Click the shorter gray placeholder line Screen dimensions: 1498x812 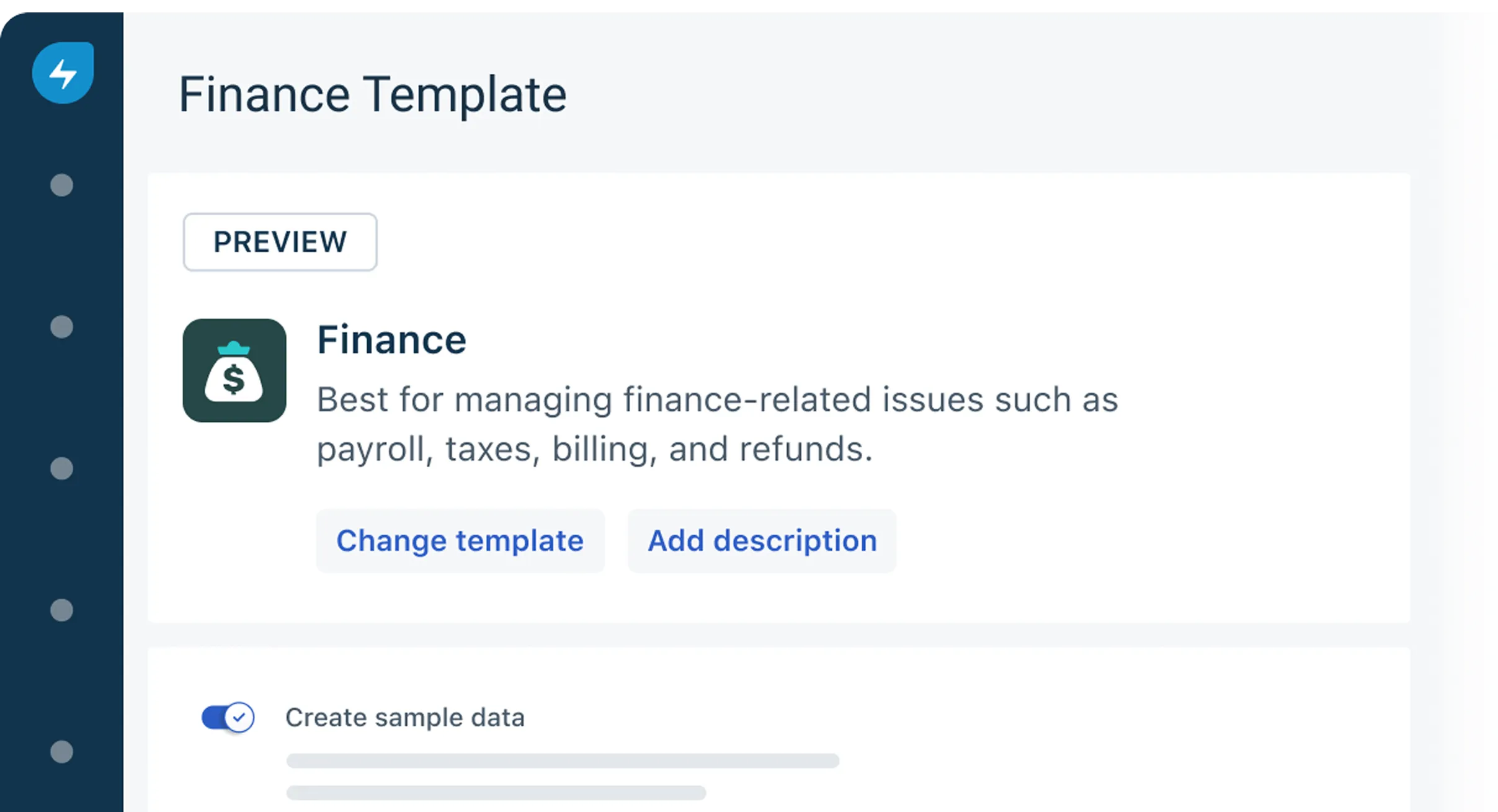pyautogui.click(x=496, y=792)
